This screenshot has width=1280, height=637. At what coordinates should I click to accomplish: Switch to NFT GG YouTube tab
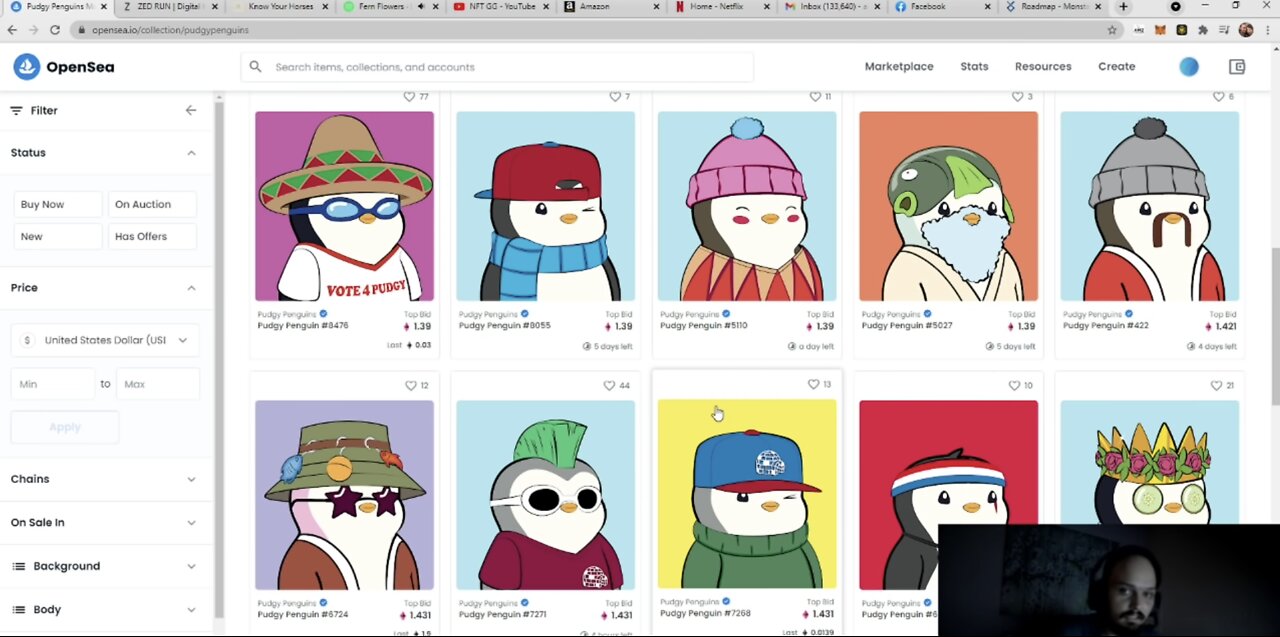click(498, 7)
